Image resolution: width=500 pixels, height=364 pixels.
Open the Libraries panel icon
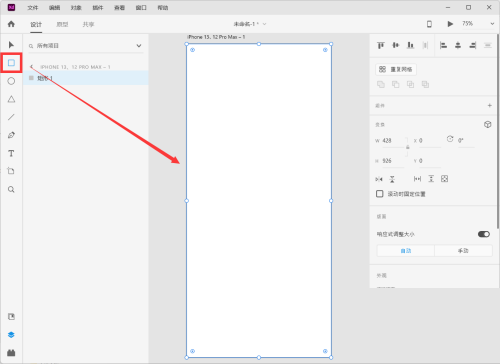[x=11, y=317]
